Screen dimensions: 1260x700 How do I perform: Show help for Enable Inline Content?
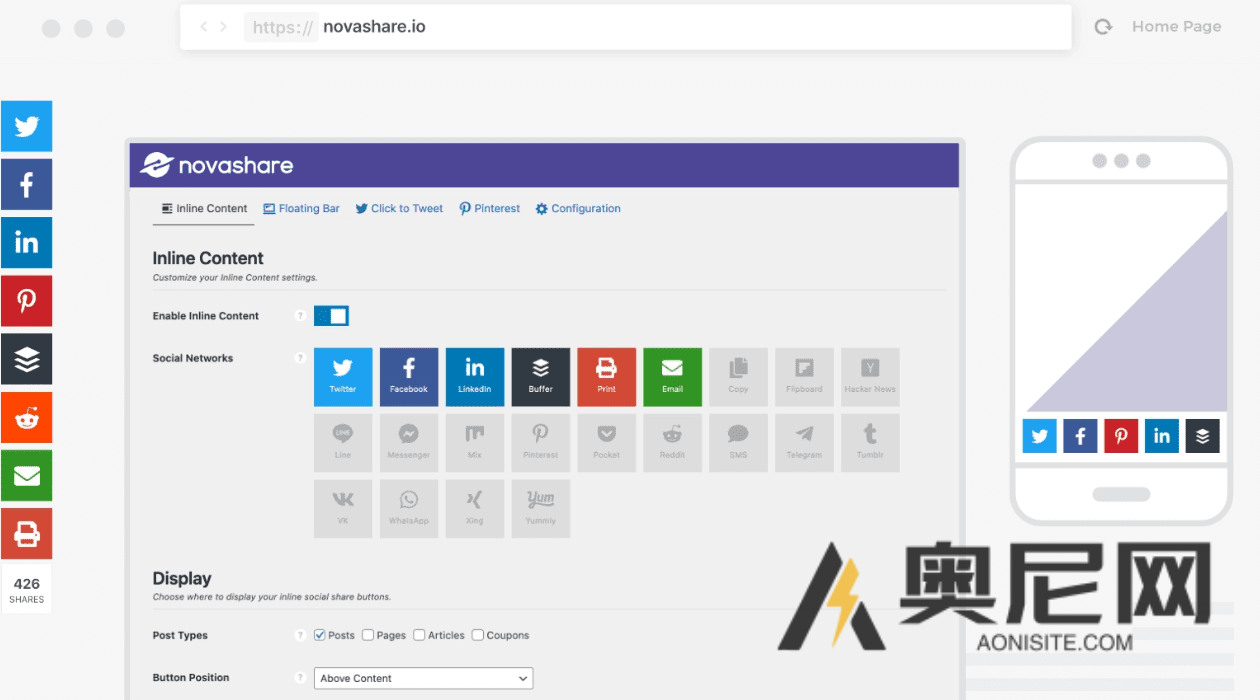pyautogui.click(x=299, y=316)
